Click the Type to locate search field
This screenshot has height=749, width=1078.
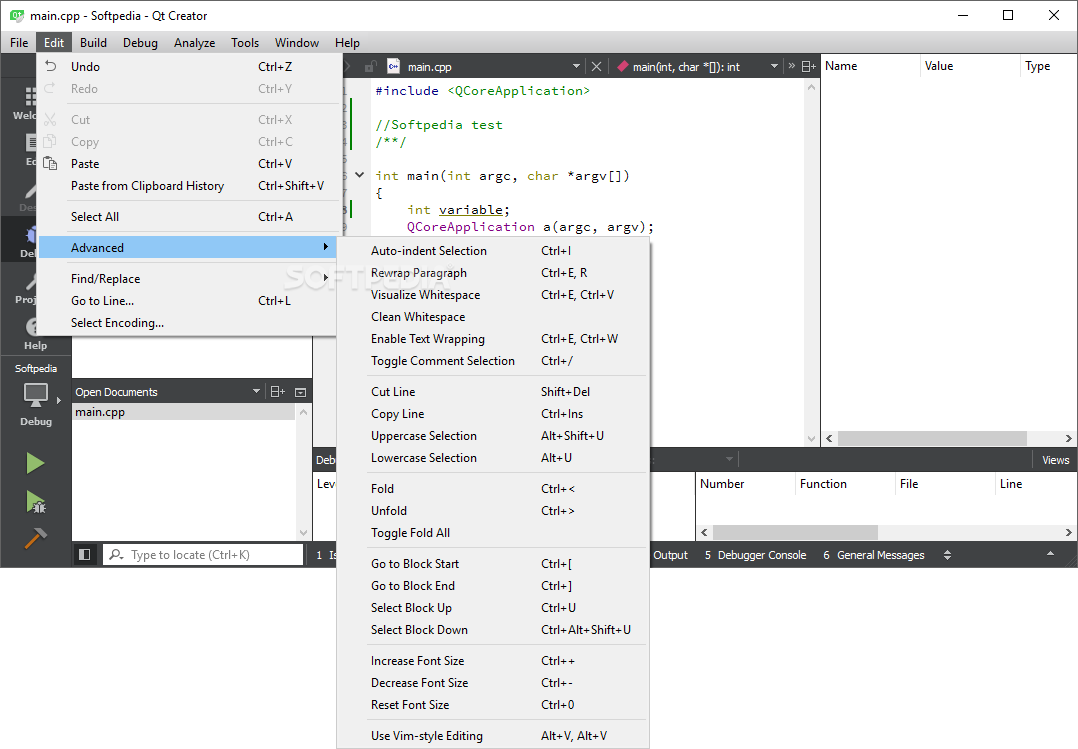click(203, 554)
